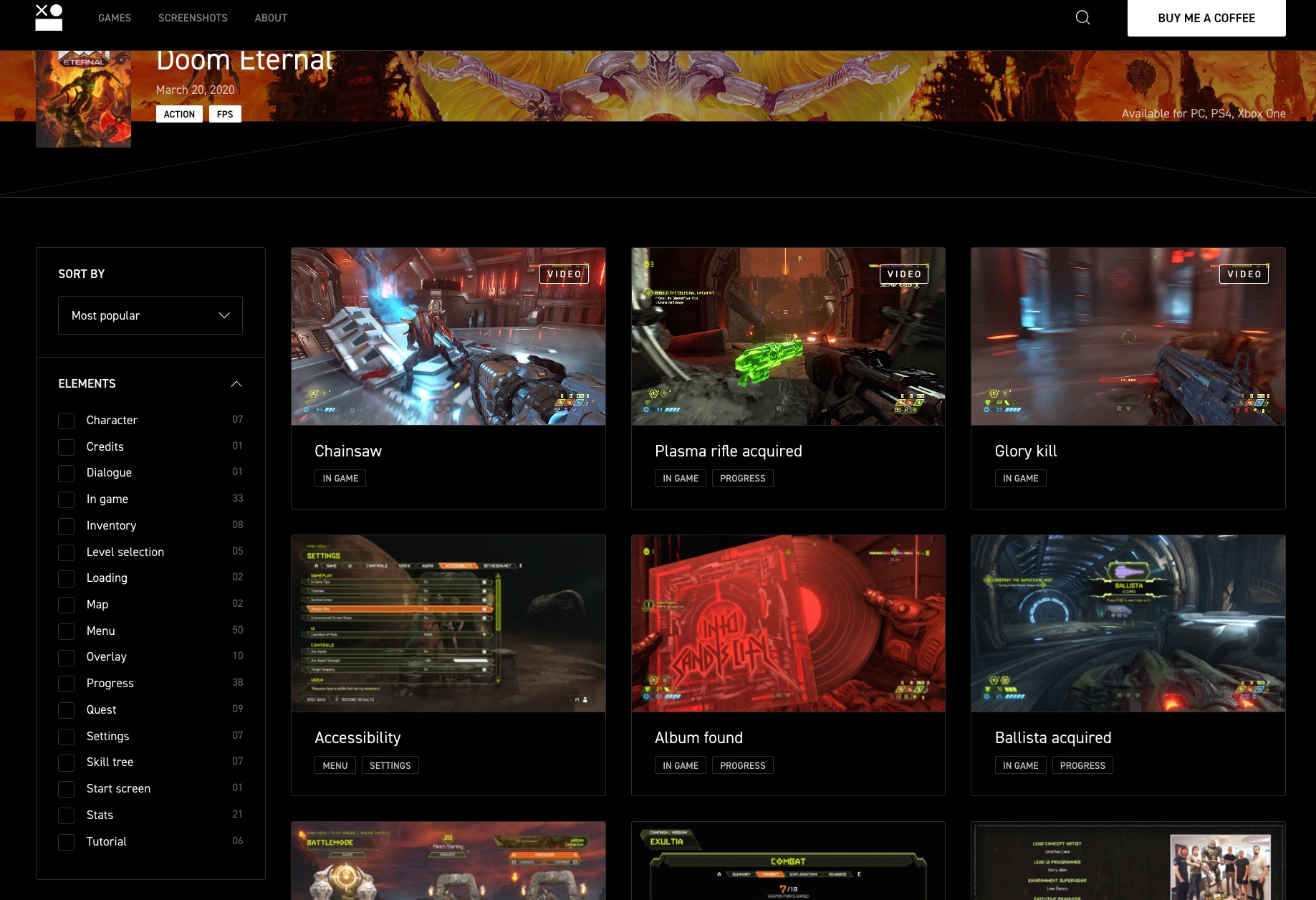Go to the Screenshots nav item
Viewport: 1316px width, 900px height.
(193, 18)
